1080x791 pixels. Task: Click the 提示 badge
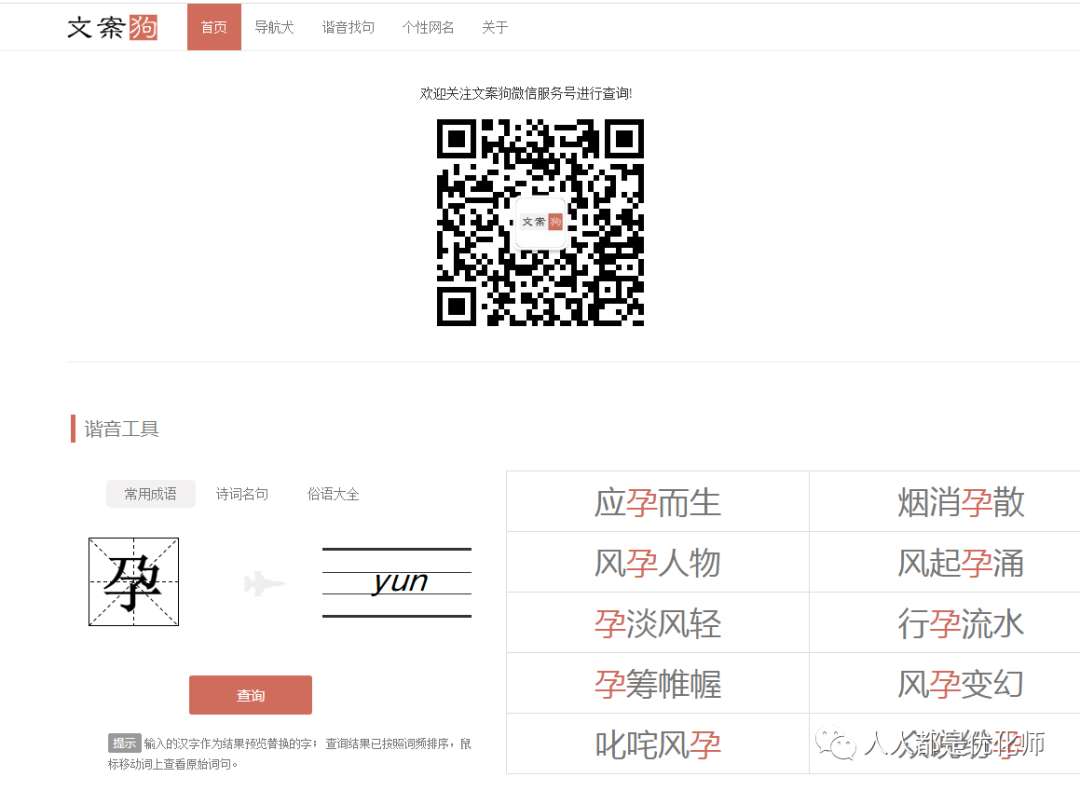tap(124, 743)
